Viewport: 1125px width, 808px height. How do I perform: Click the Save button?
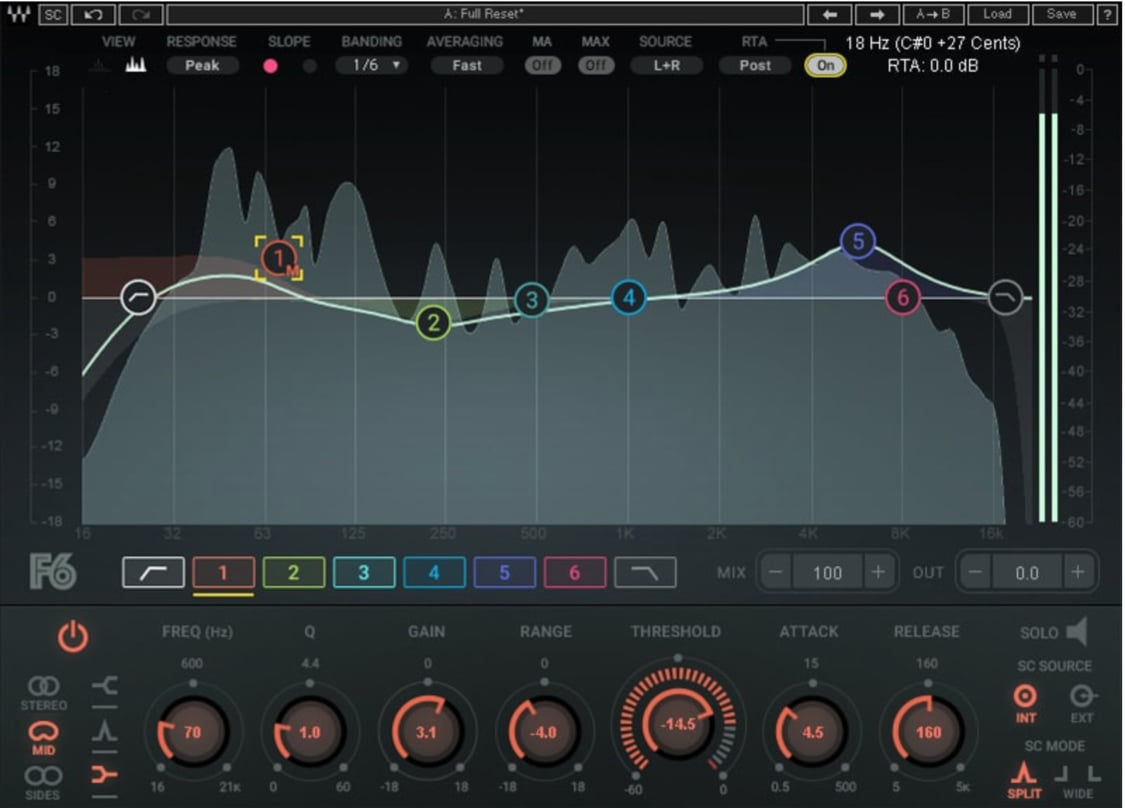(x=1062, y=14)
